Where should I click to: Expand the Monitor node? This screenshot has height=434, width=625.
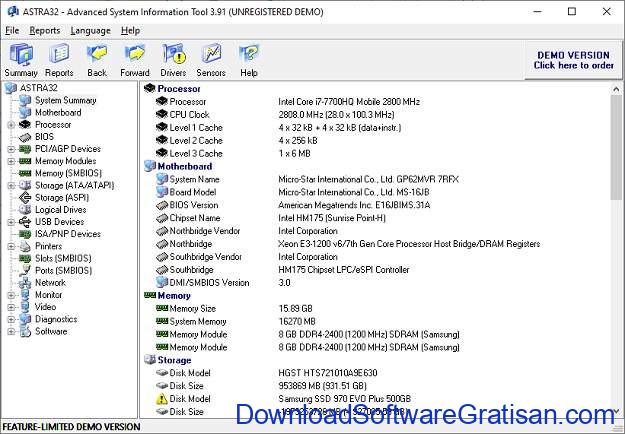11,295
